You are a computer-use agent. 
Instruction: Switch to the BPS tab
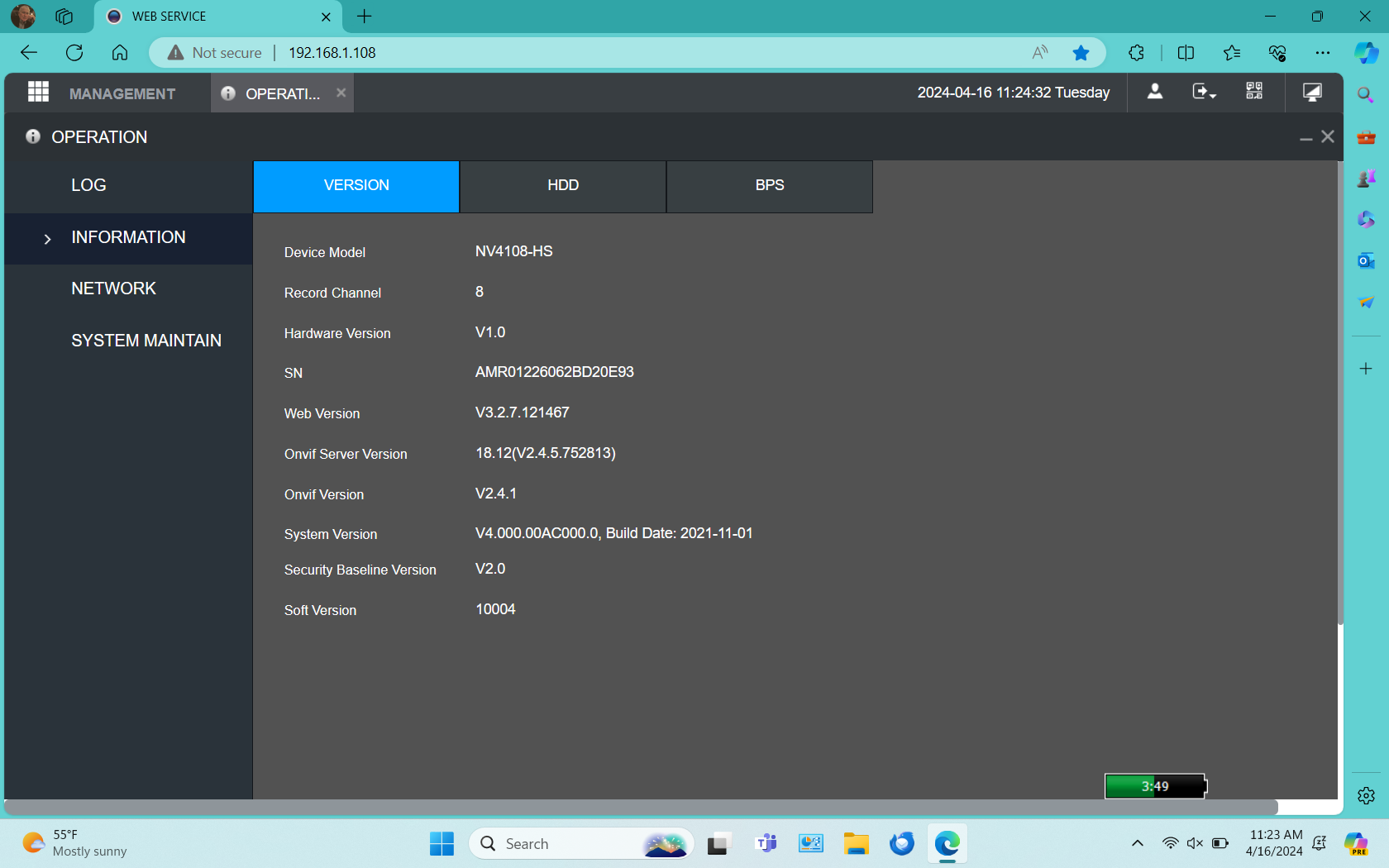coord(770,186)
